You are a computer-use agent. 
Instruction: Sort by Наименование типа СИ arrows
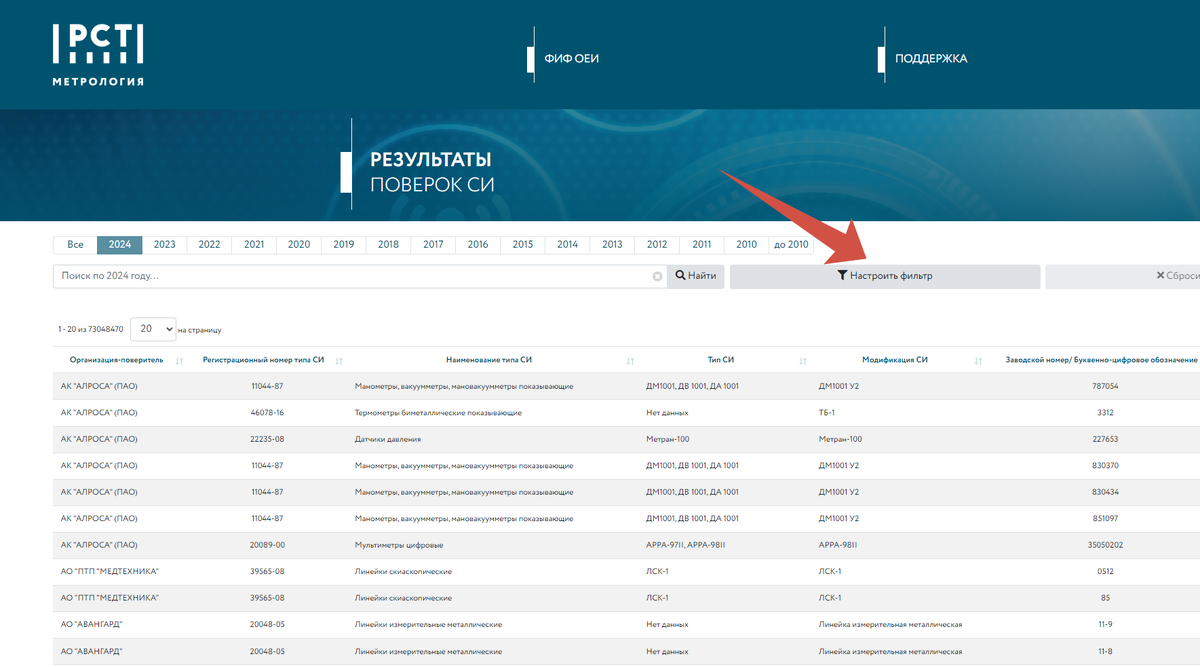tap(630, 360)
